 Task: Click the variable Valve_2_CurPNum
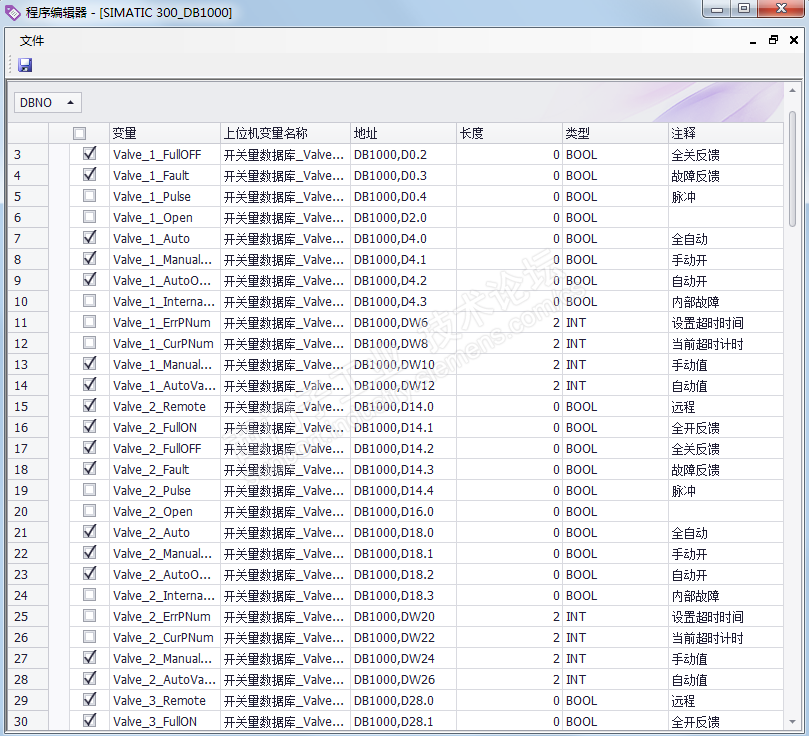[165, 637]
